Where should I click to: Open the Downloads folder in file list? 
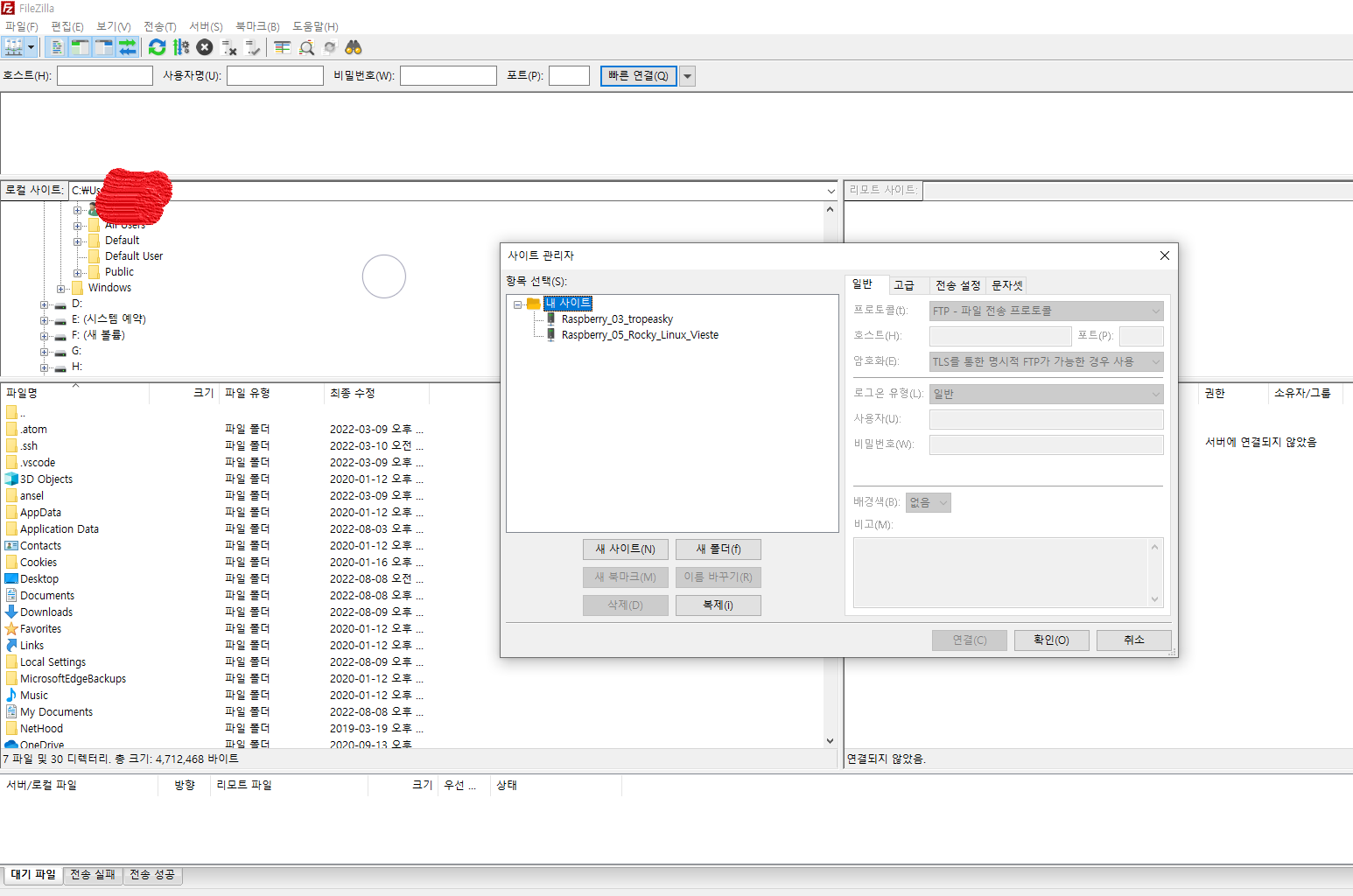tap(46, 612)
